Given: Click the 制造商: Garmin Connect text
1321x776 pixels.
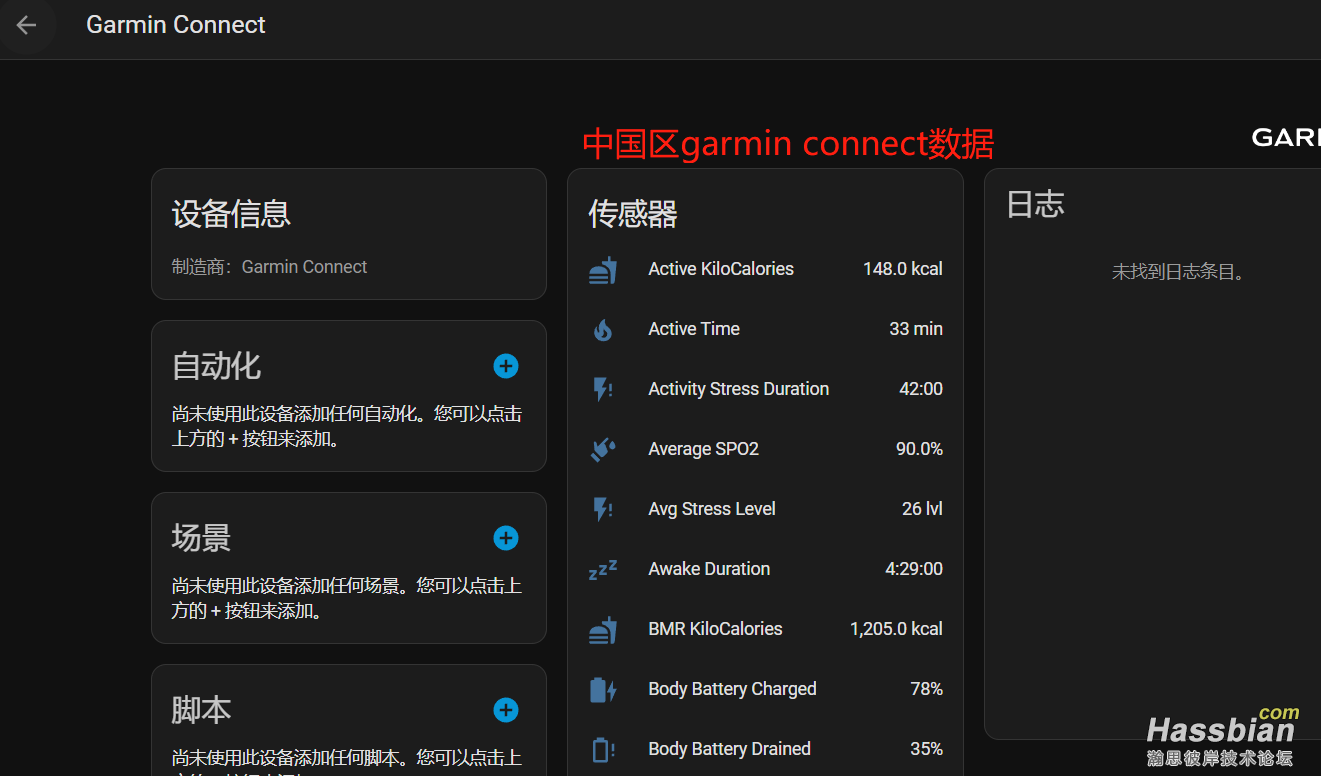Looking at the screenshot, I should (269, 267).
